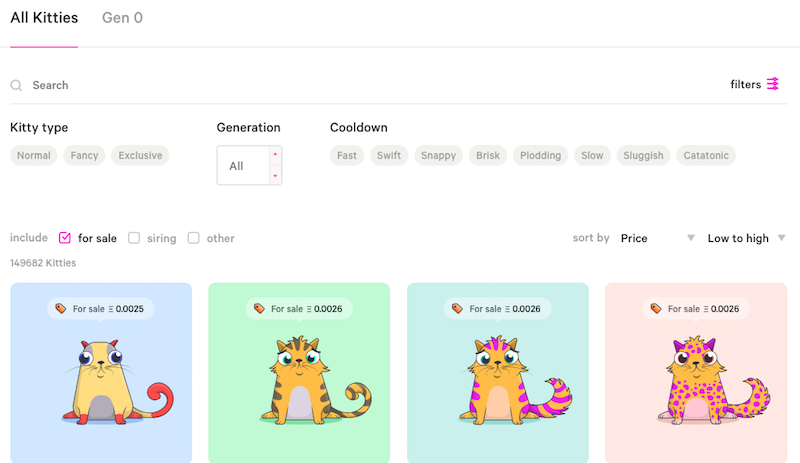Toggle the Exclusive kitty type filter

(x=140, y=155)
